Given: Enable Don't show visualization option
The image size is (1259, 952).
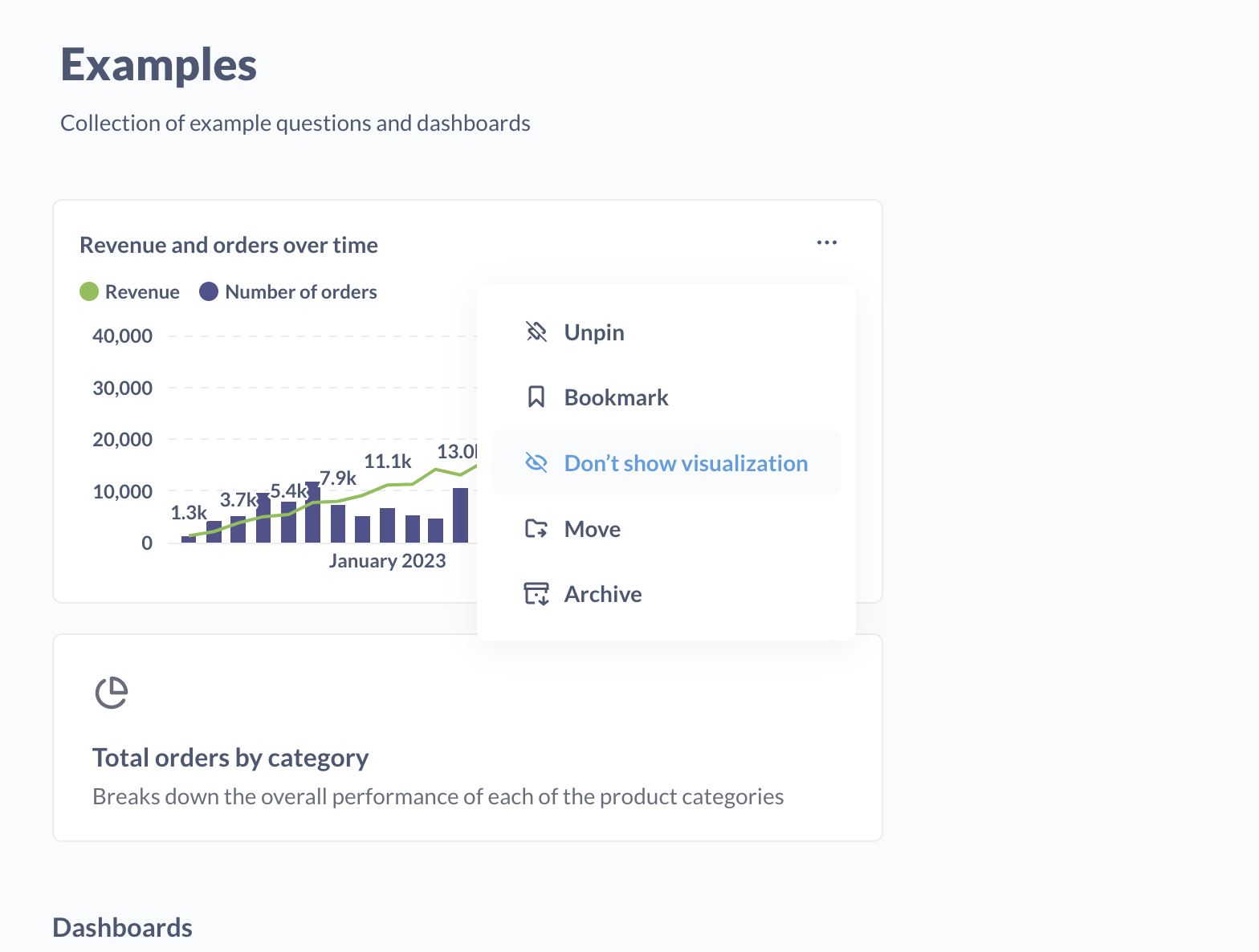Looking at the screenshot, I should (x=686, y=462).
